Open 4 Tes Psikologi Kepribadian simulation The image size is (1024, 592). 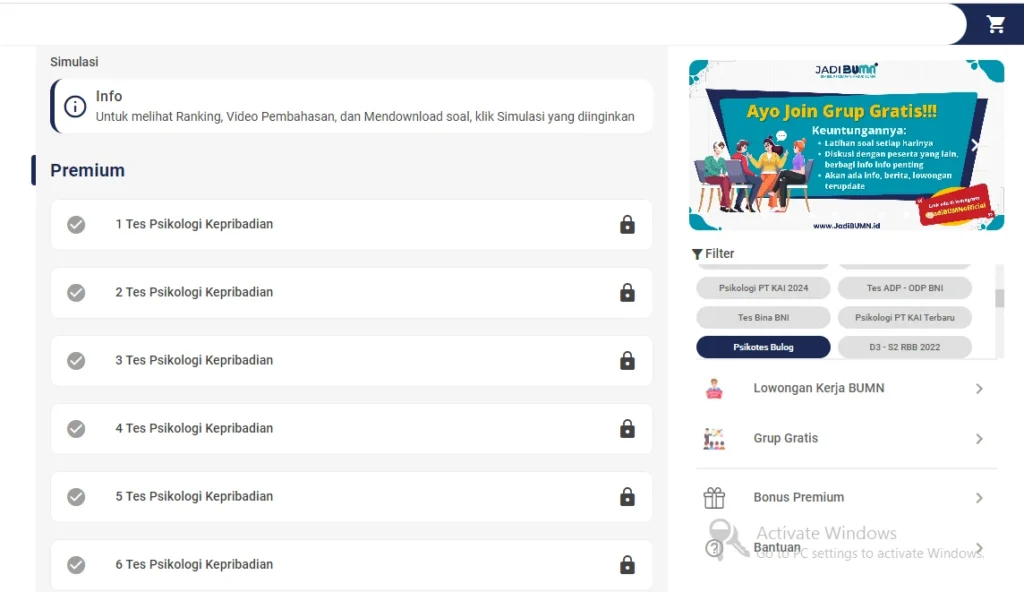pos(351,428)
